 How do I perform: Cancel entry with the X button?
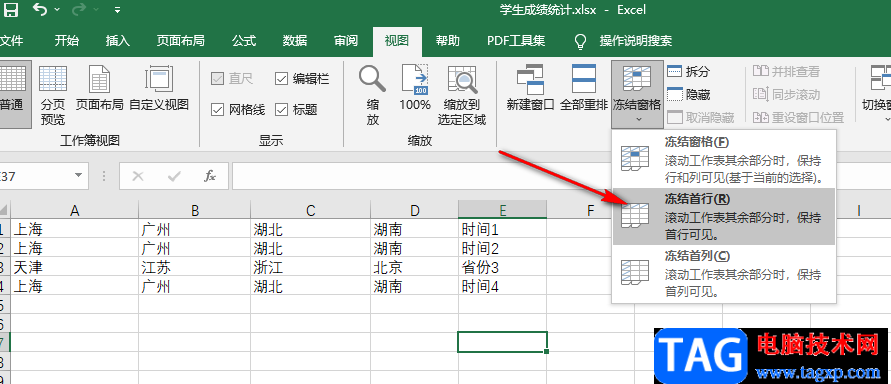click(138, 176)
